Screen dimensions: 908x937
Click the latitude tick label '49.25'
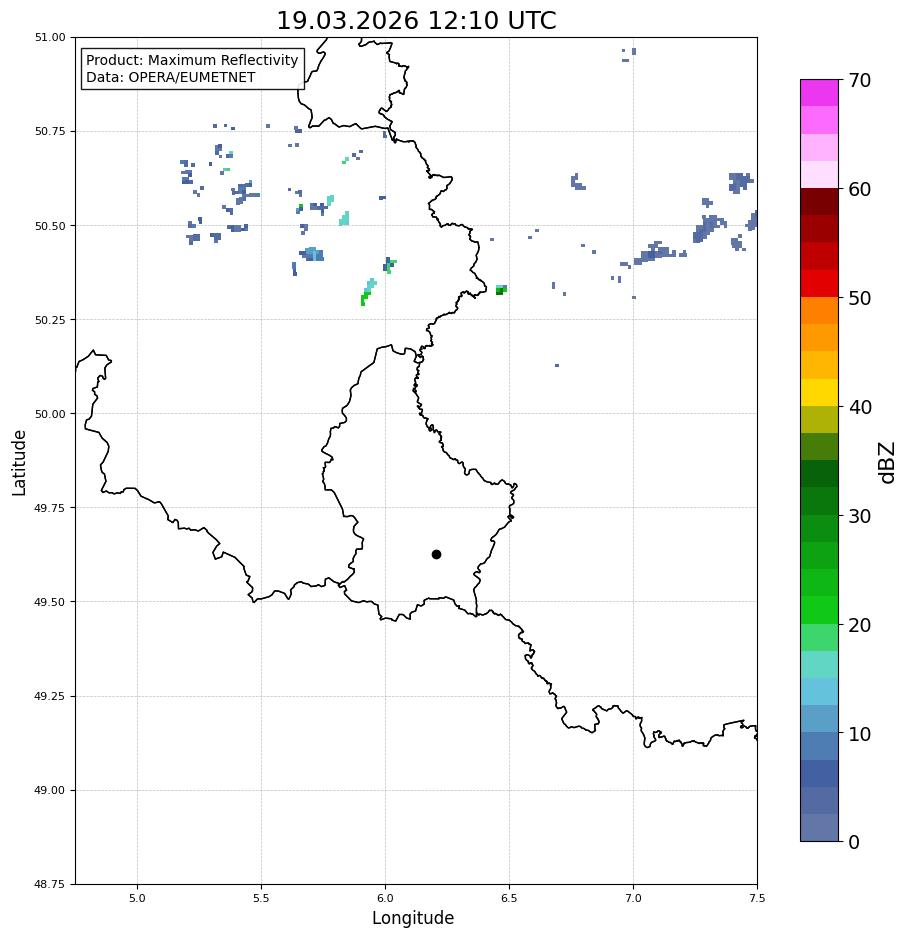tap(50, 696)
